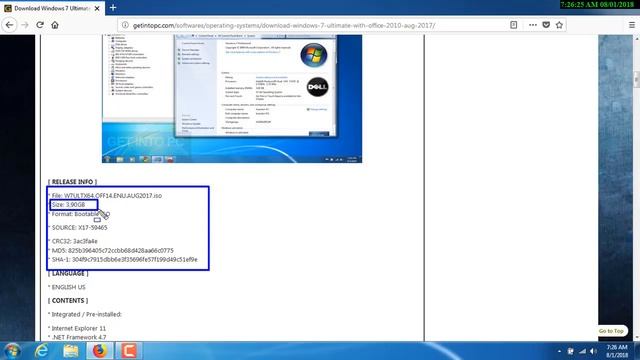Select the file name WTULTX64.OFF14.ENU.AUG2017.iso text
This screenshot has width=640, height=360.
(x=113, y=196)
